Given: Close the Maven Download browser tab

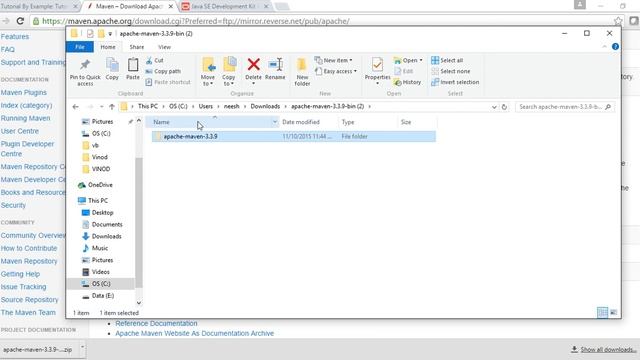Looking at the screenshot, I should tap(171, 7).
